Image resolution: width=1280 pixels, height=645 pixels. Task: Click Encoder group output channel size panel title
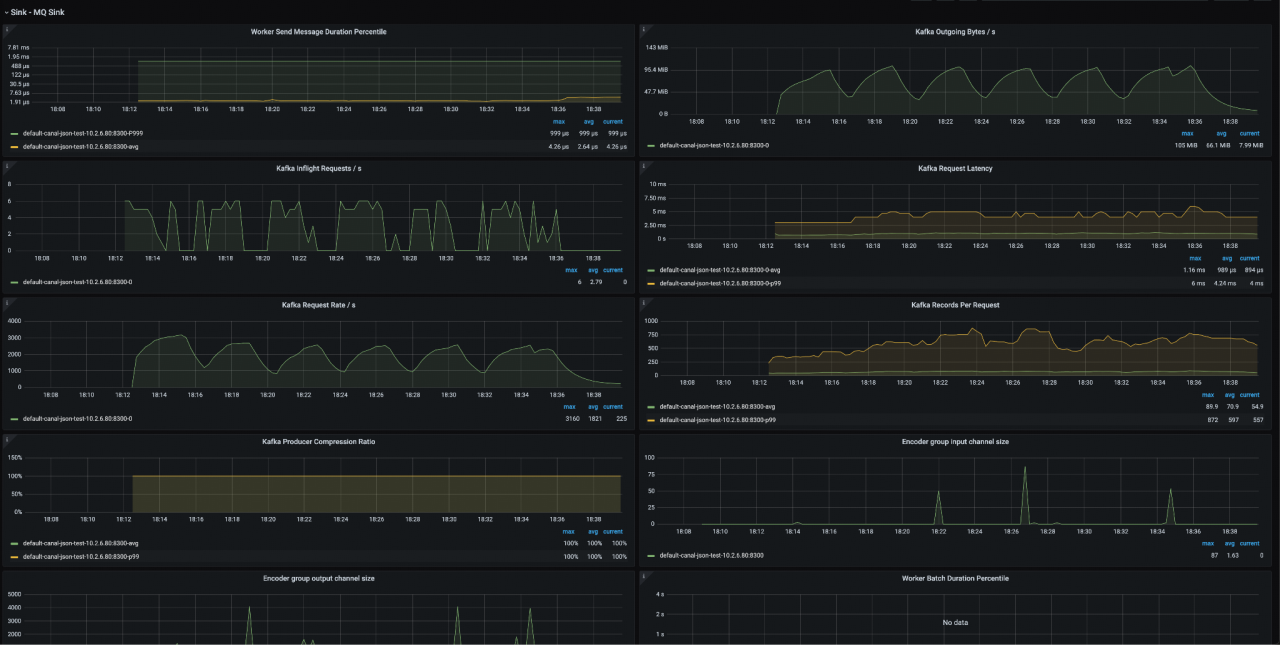pyautogui.click(x=318, y=578)
